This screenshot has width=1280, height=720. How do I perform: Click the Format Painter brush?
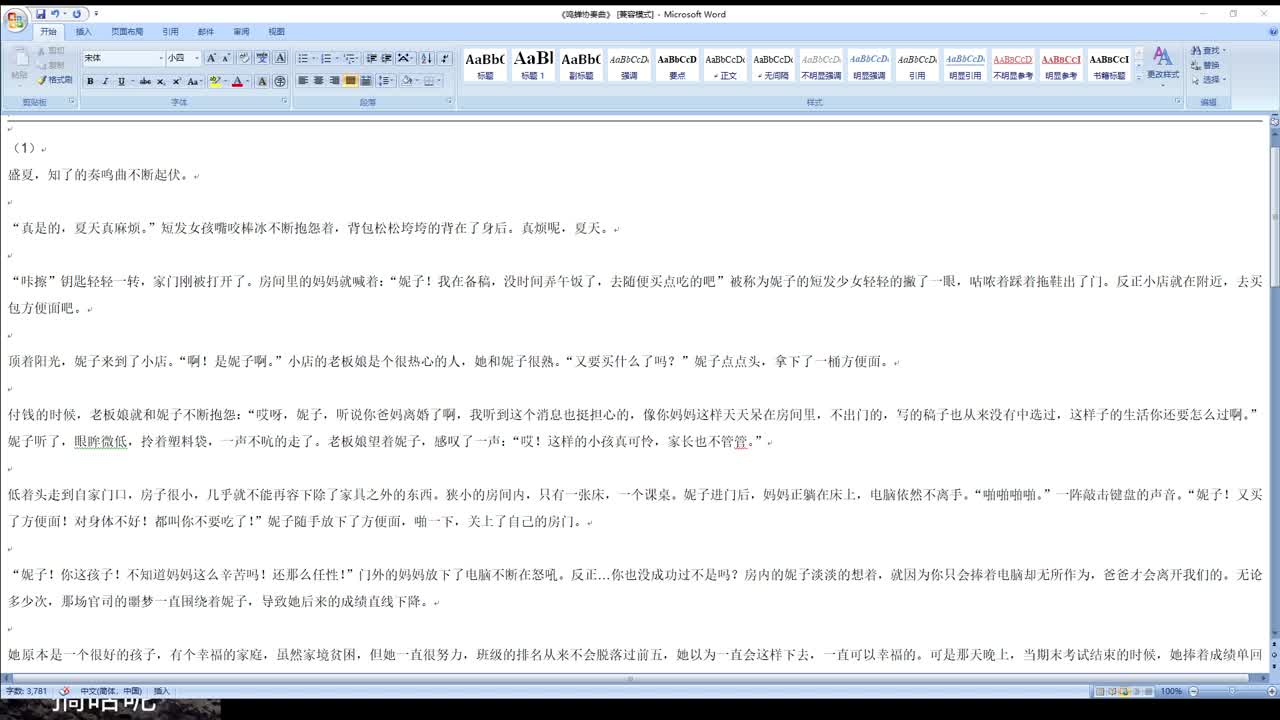54,80
